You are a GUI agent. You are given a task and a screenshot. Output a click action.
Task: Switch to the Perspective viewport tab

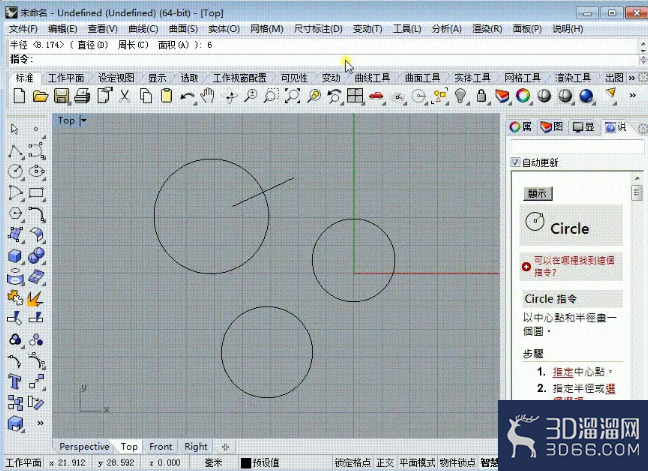tap(84, 447)
